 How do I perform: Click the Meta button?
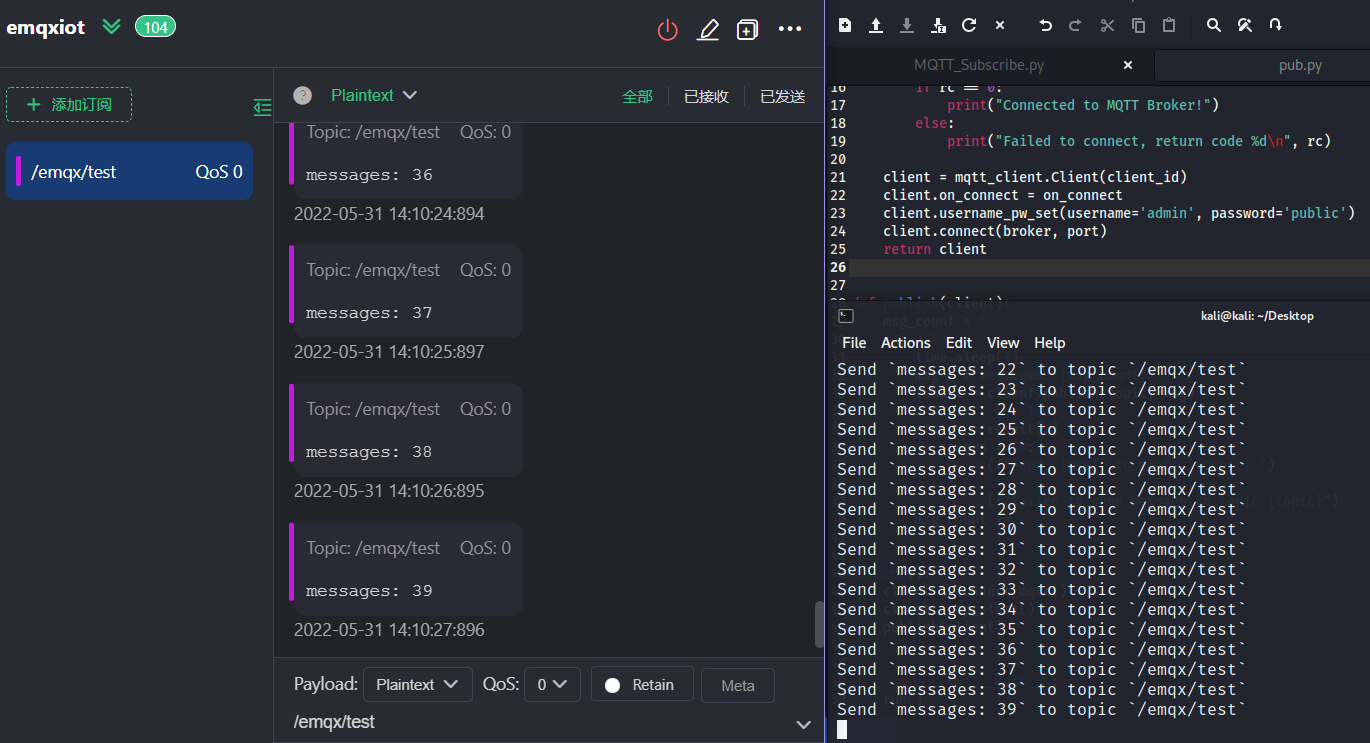tap(738, 685)
